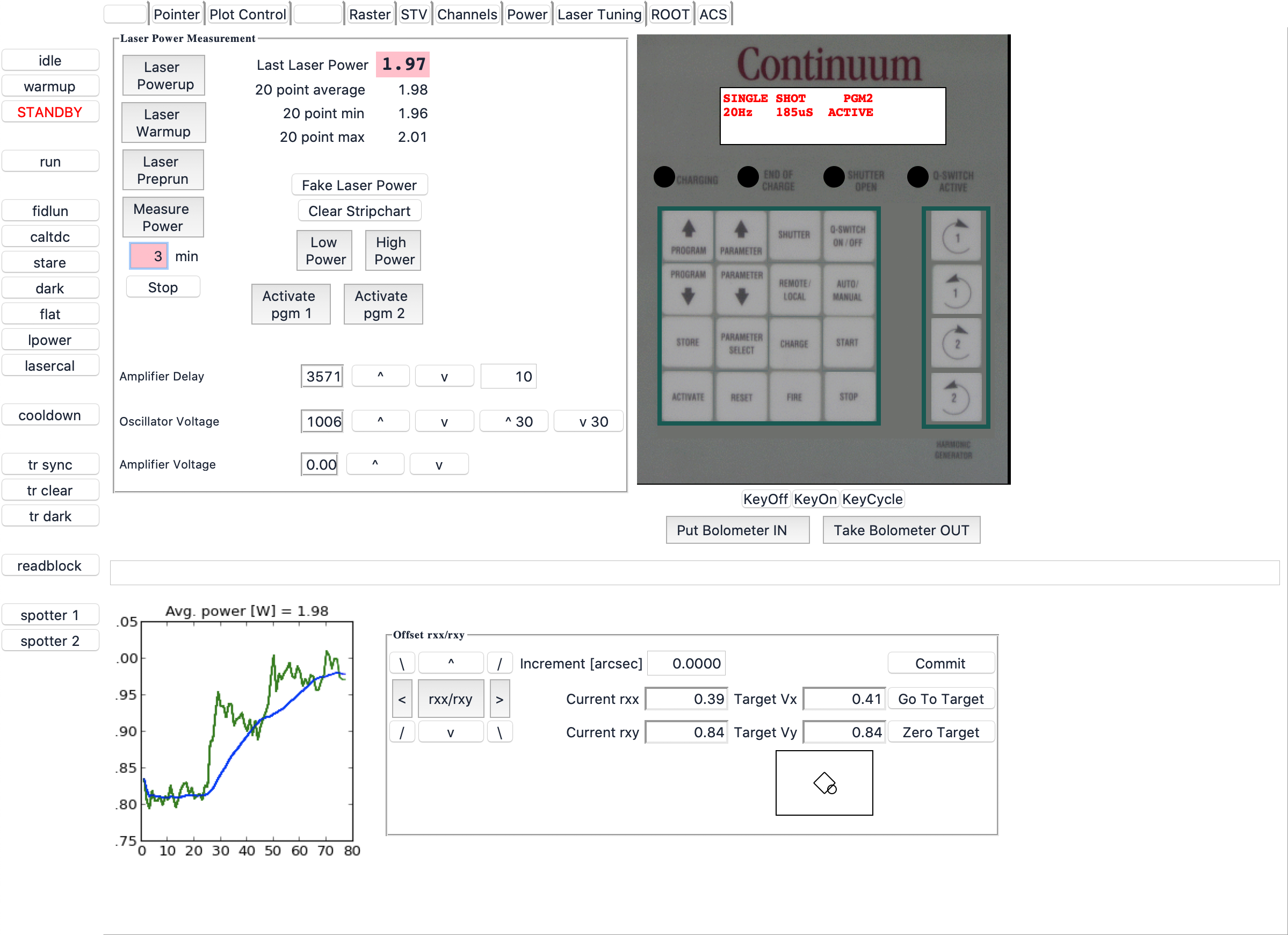Switch to the Raster tab
The height and width of the screenshot is (935, 1288).
click(370, 14)
